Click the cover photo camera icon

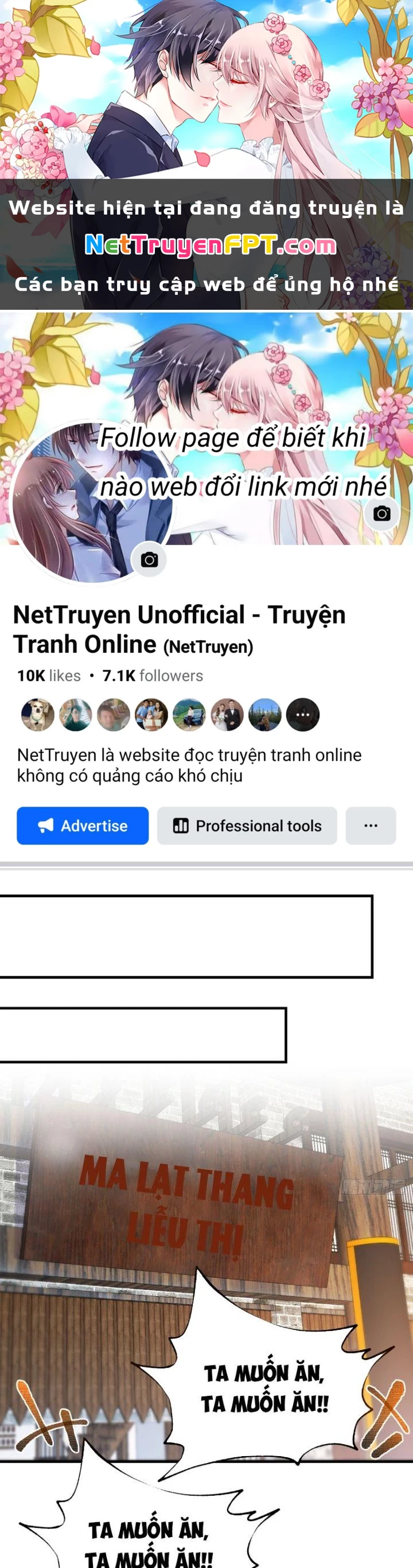point(381,513)
